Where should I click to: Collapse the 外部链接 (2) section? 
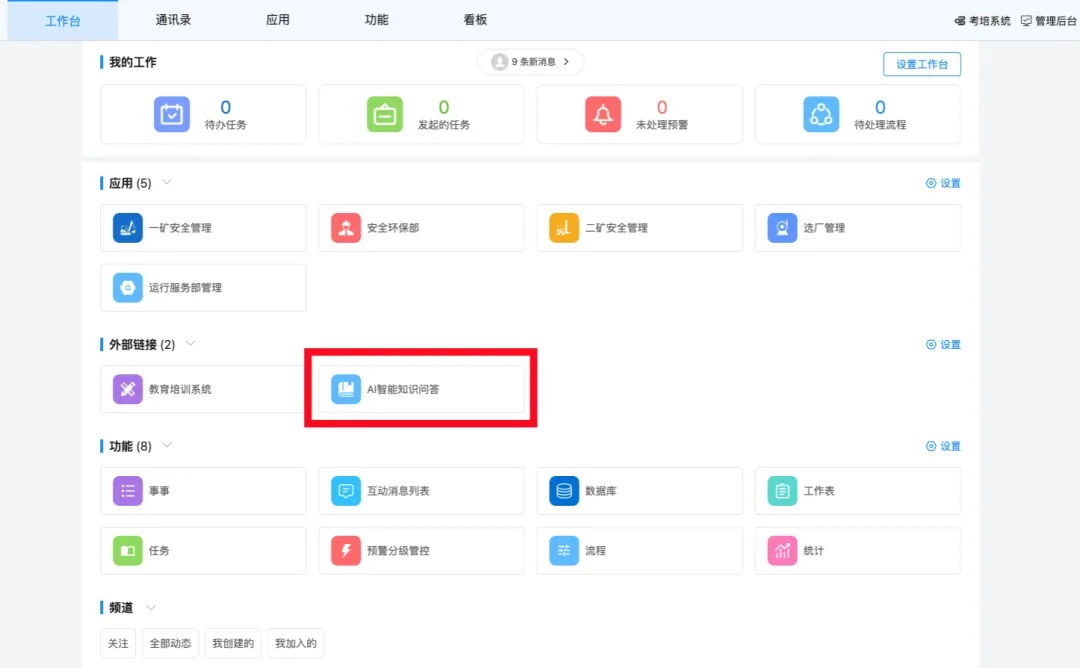pyautogui.click(x=190, y=344)
